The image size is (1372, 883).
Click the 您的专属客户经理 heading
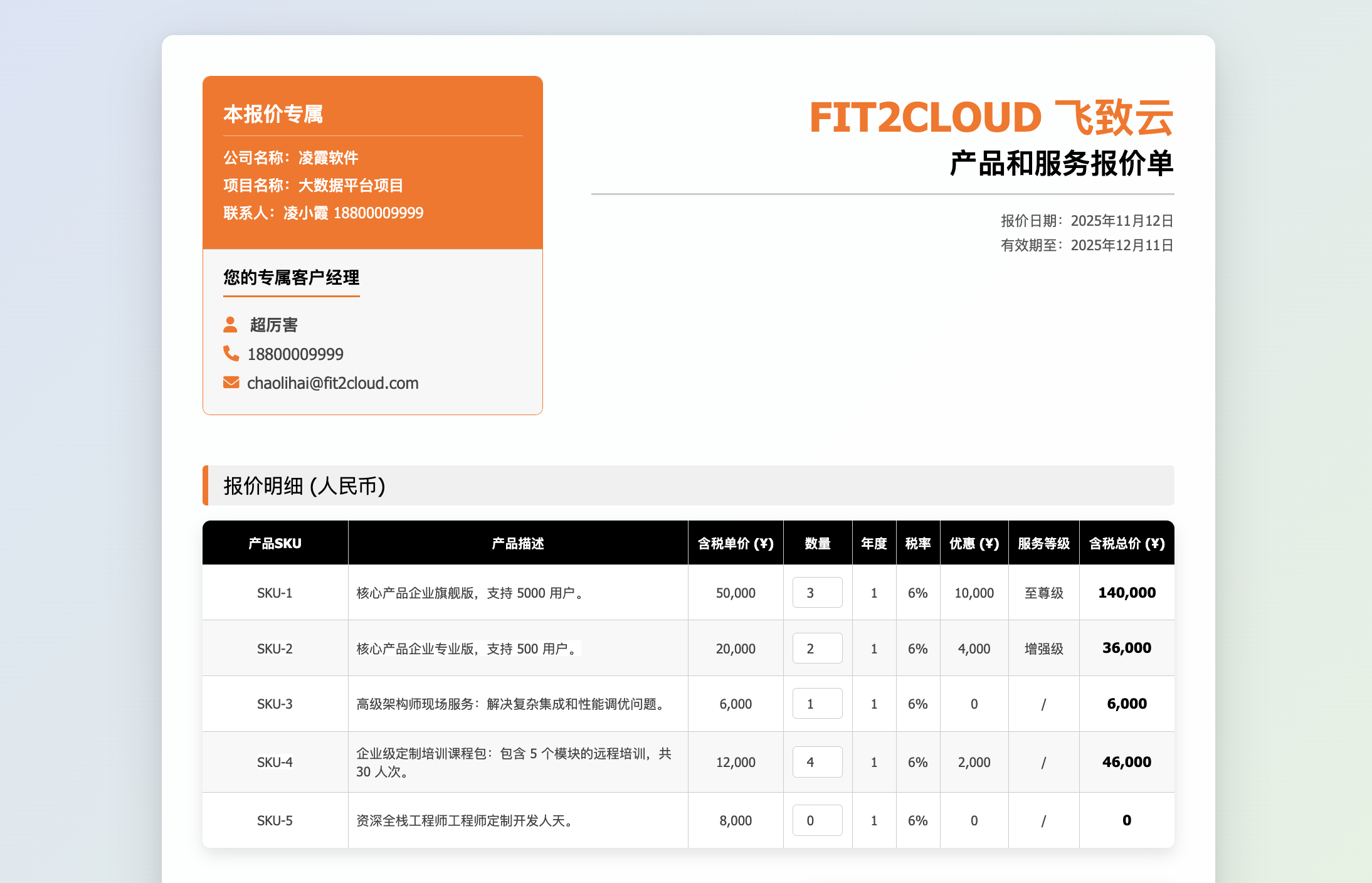291,277
